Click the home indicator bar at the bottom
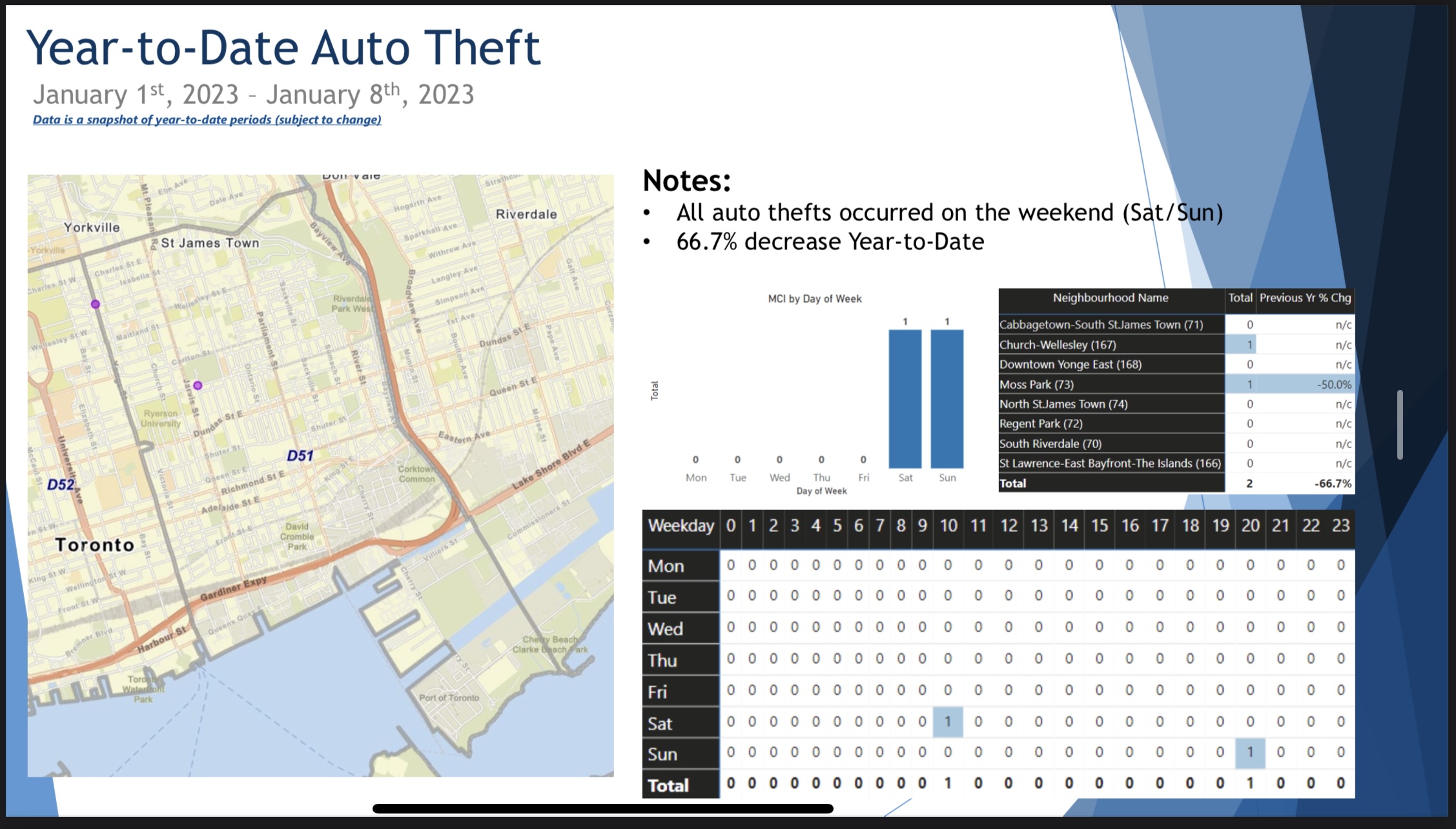Image resolution: width=1456 pixels, height=829 pixels. pos(603,808)
